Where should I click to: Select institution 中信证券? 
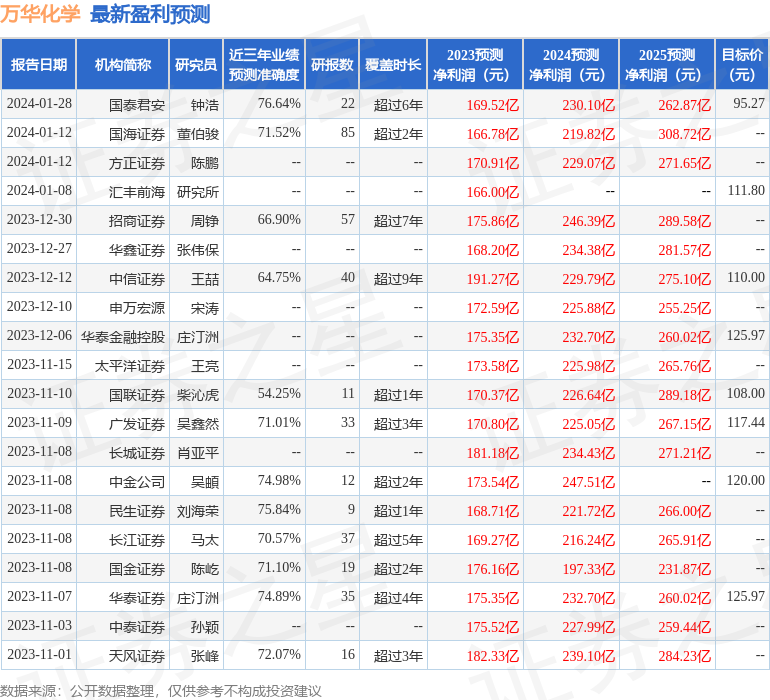pos(137,279)
